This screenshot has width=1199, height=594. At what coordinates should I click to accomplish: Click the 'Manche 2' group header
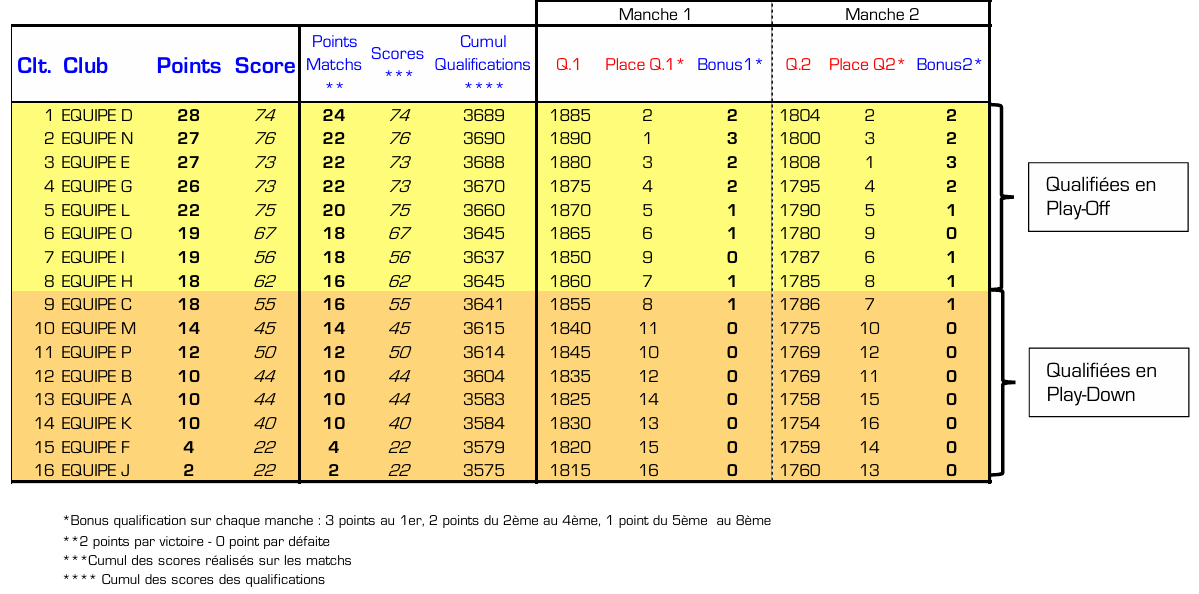click(x=882, y=14)
